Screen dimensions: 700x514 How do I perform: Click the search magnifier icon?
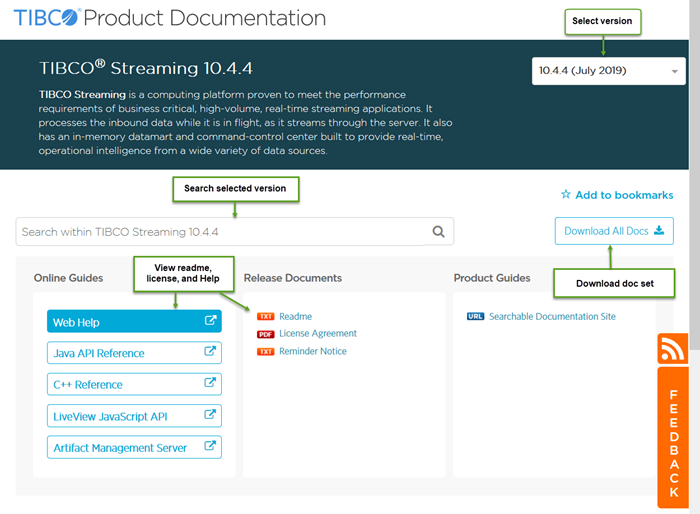438,232
